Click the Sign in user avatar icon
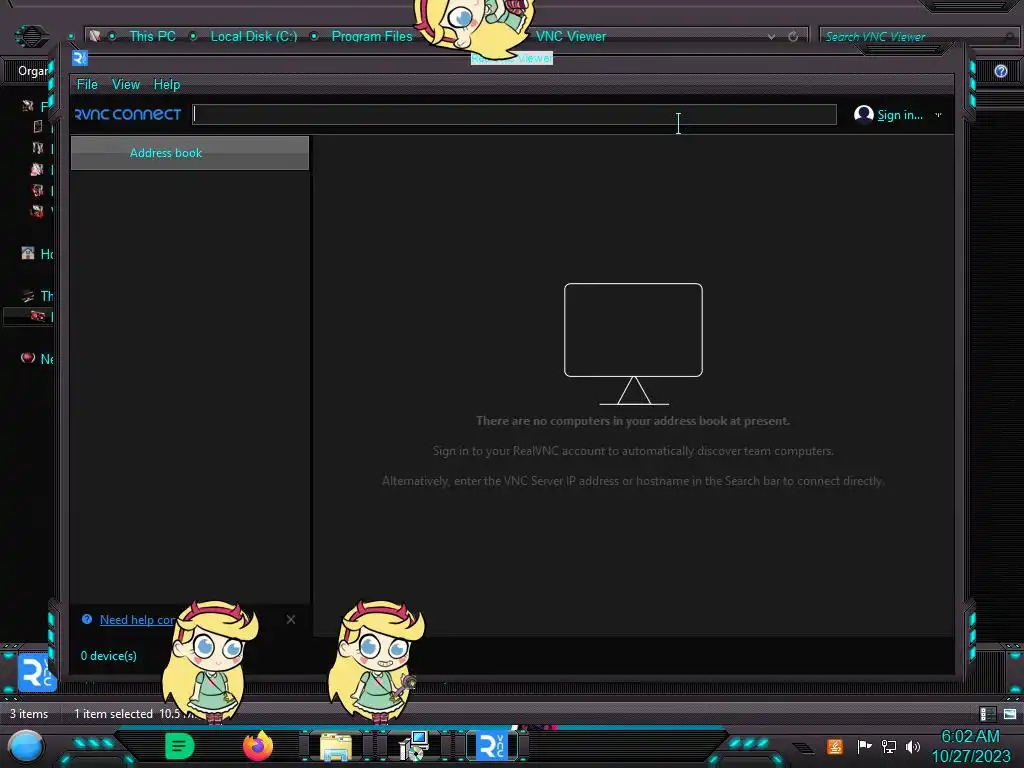1024x768 pixels. (x=863, y=114)
